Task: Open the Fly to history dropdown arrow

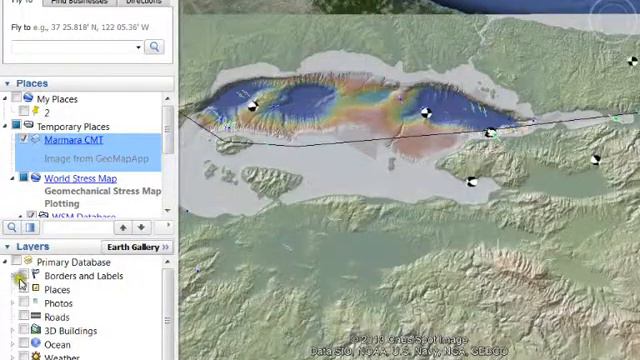Action: pos(138,47)
